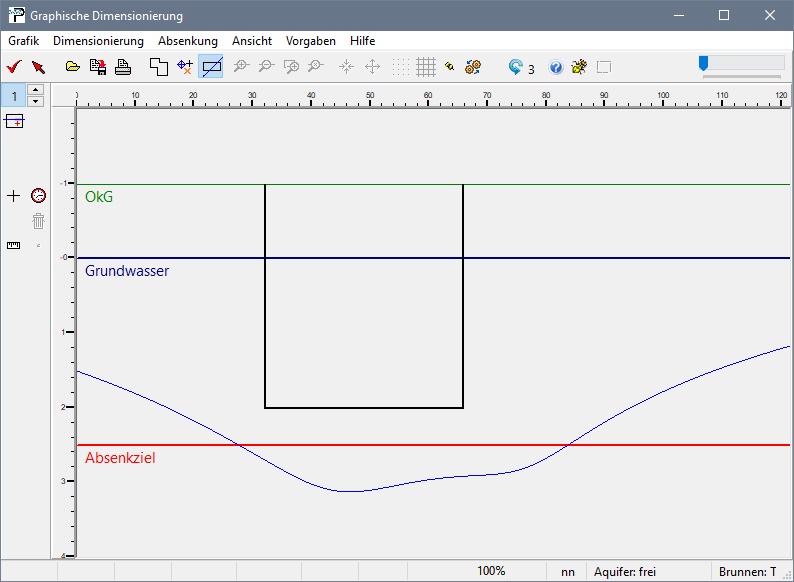
Task: Click the open folder icon
Action: click(x=72, y=67)
